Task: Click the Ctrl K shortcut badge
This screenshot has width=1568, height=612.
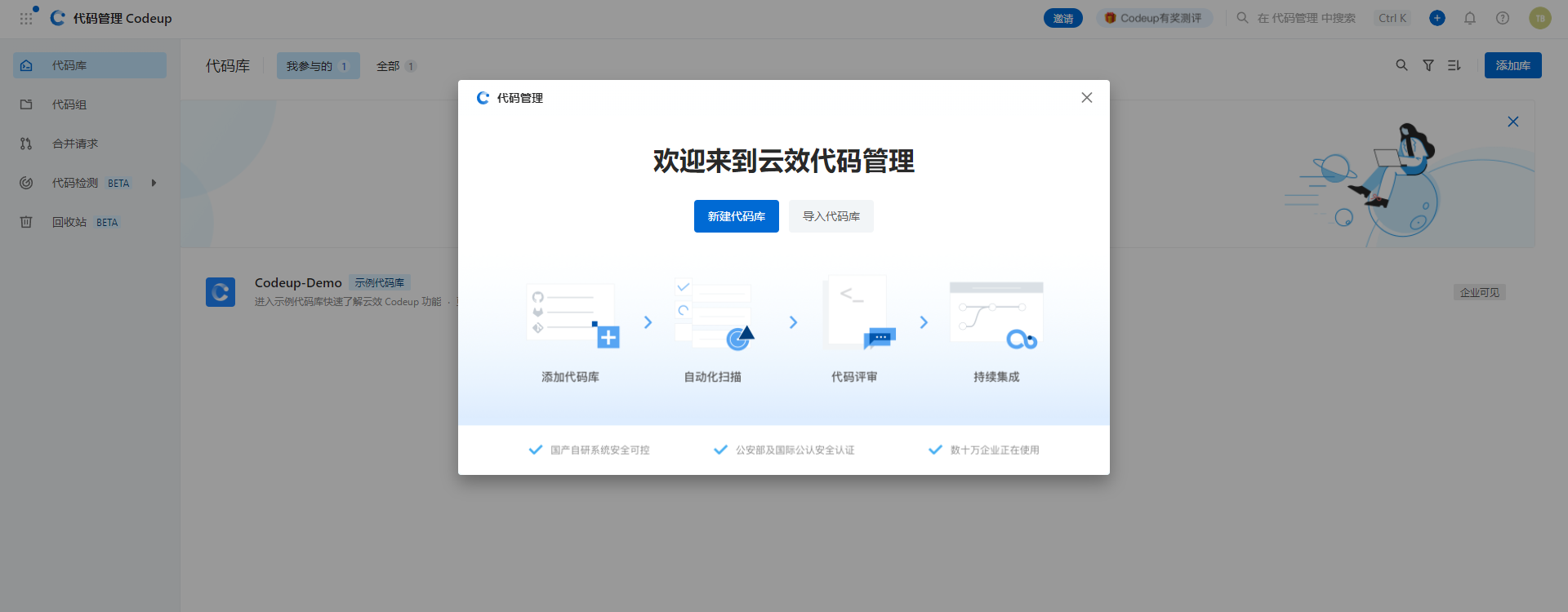Action: point(1392,18)
